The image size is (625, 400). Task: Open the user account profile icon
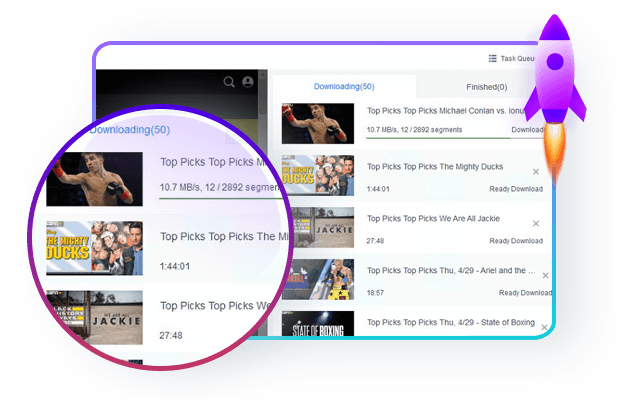(x=248, y=82)
